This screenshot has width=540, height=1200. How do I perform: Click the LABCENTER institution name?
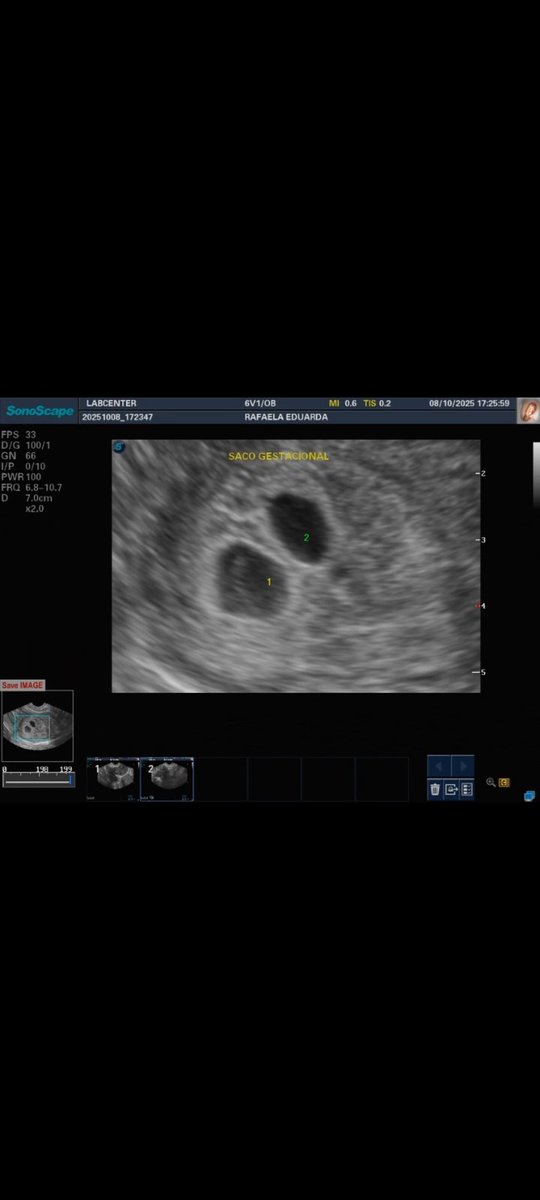coord(111,403)
